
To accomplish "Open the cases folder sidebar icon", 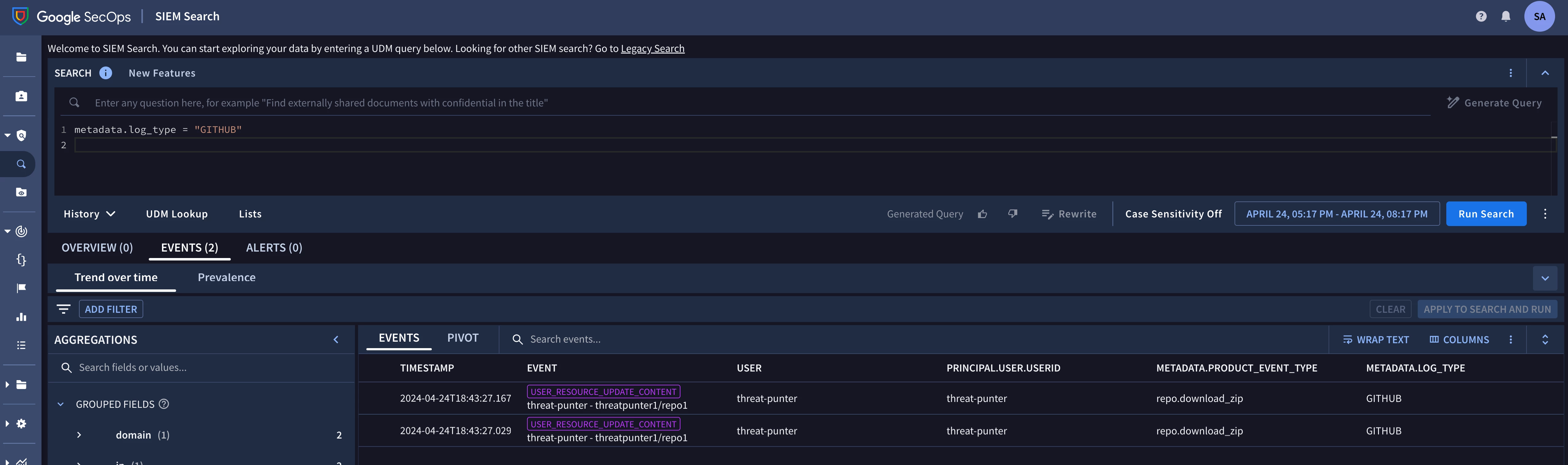I will (x=21, y=57).
